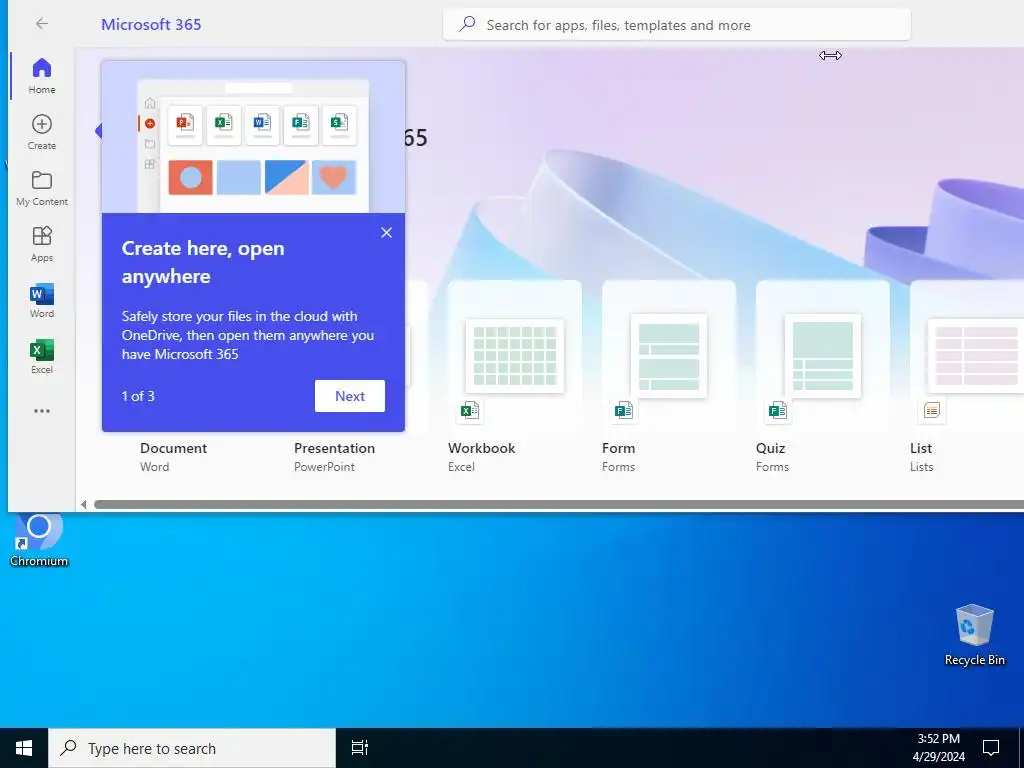Screen dimensions: 1024x768
Task: Click the Forms icon on the Quiz card
Action: coord(778,410)
